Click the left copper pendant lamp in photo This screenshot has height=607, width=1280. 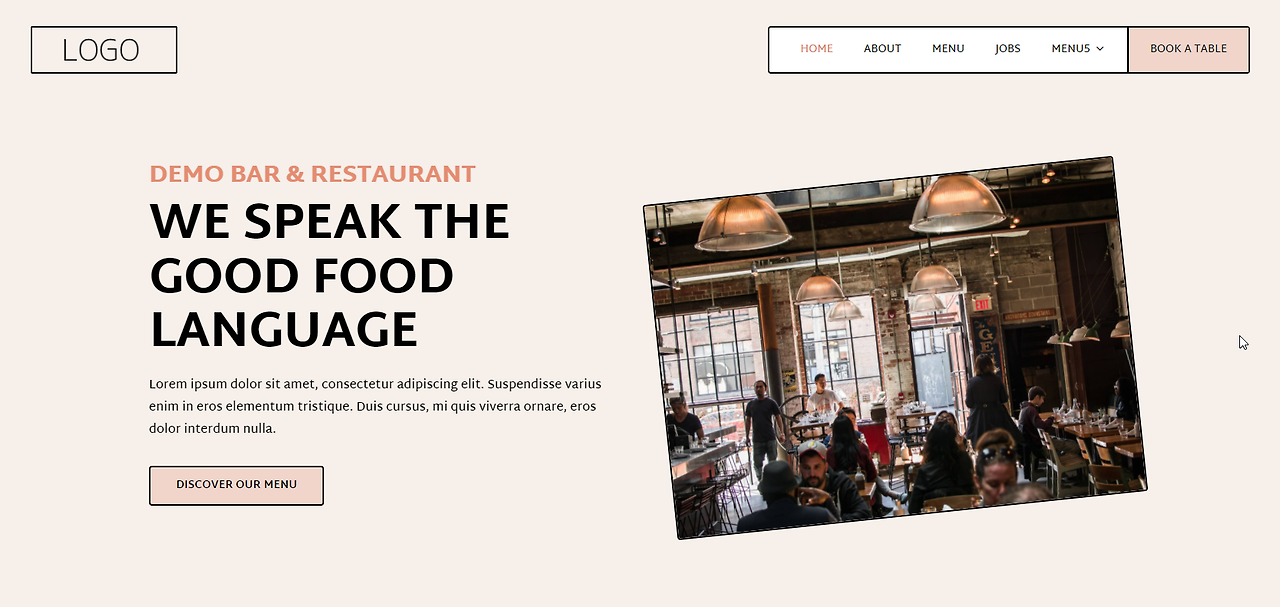coord(743,223)
